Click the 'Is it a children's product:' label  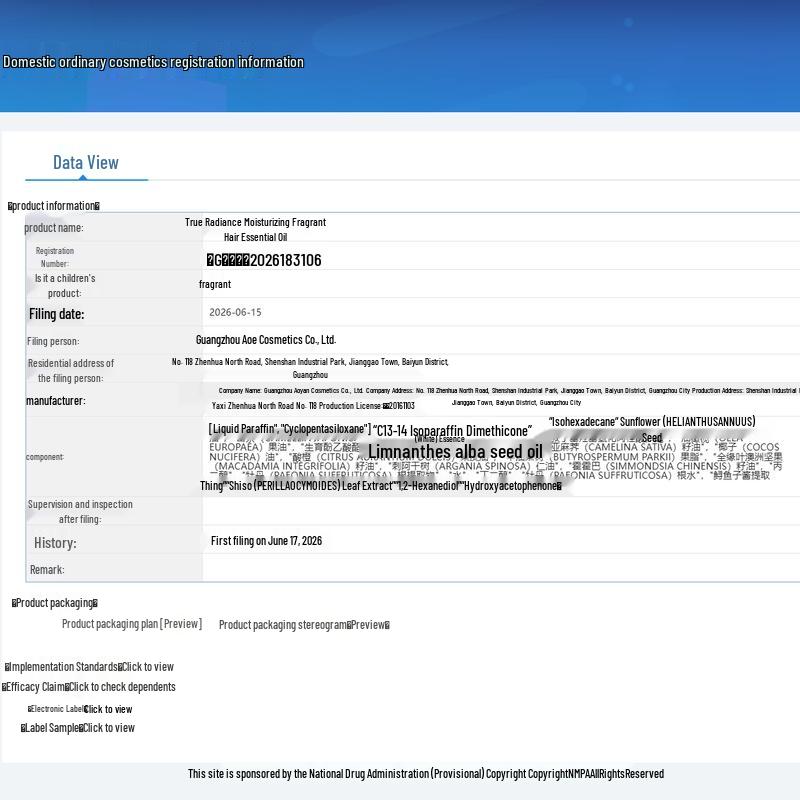click(65, 286)
